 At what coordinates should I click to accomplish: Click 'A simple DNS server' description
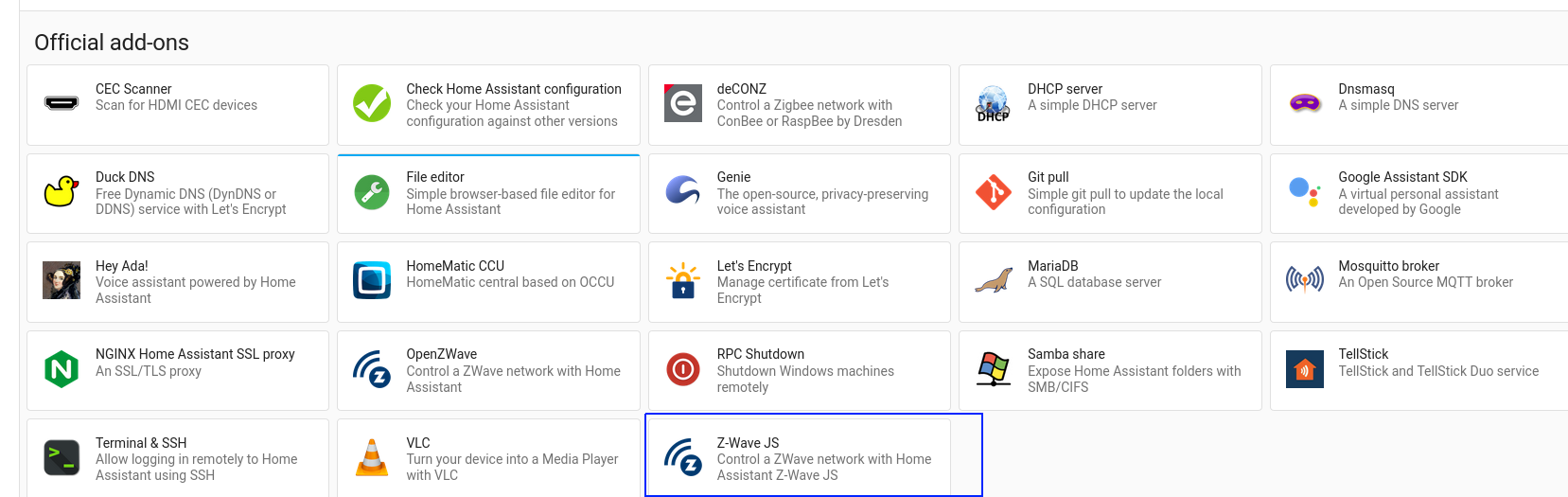point(1399,105)
